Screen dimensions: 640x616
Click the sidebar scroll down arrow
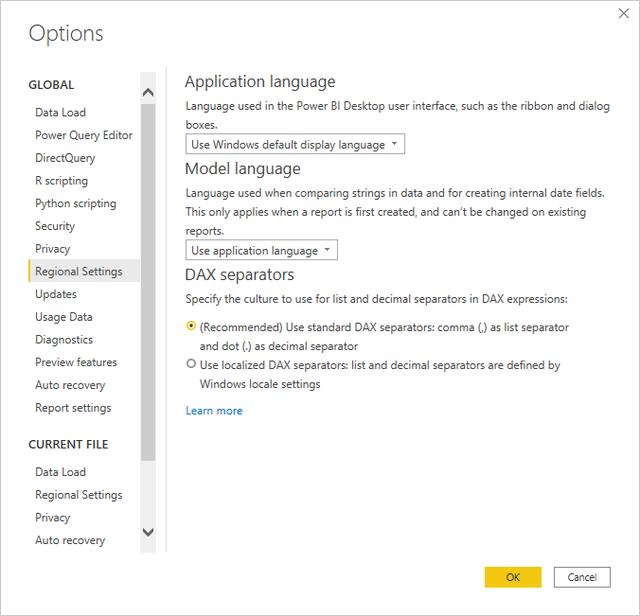point(148,532)
